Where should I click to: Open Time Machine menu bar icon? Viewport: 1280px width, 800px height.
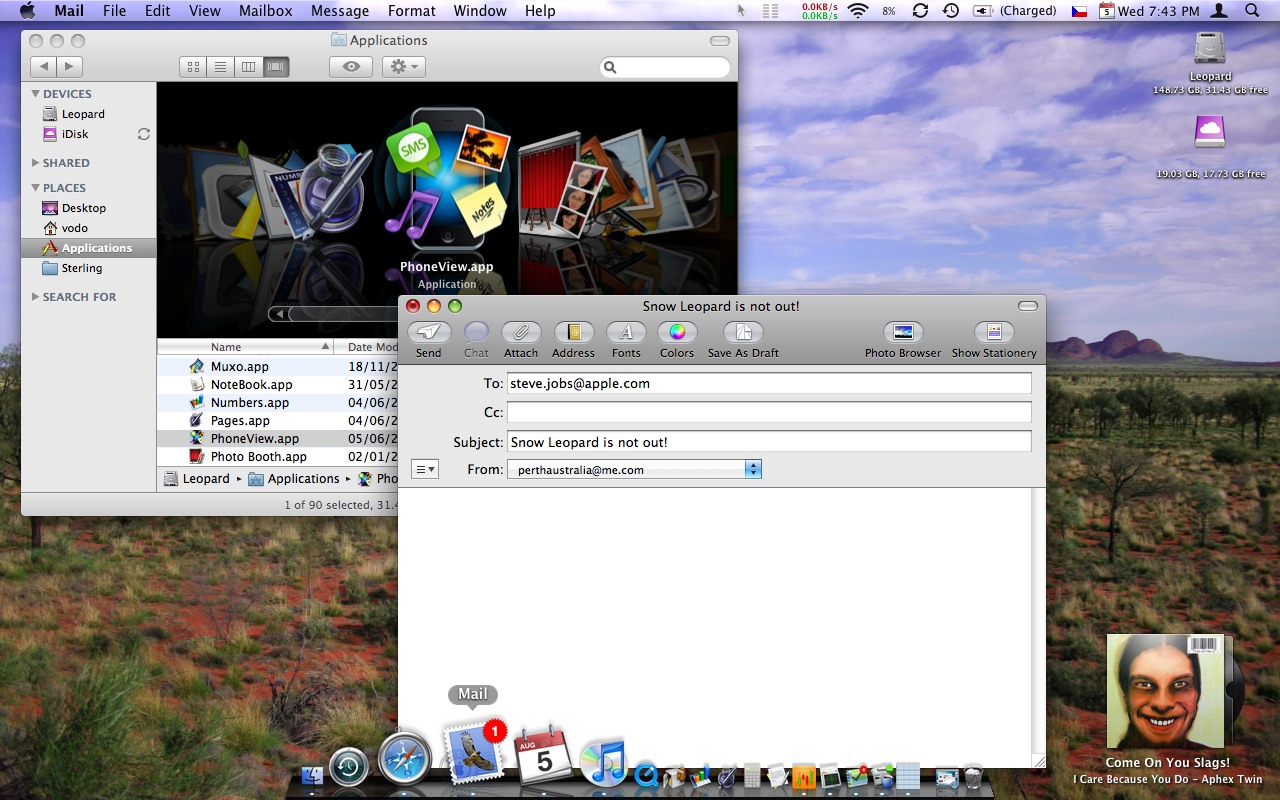(x=951, y=11)
